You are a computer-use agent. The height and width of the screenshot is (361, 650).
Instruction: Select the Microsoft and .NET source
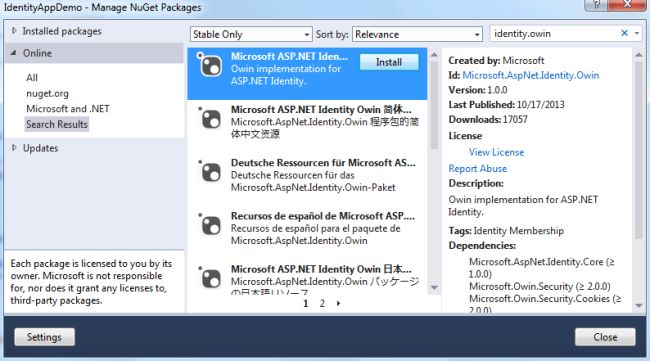[x=68, y=109]
